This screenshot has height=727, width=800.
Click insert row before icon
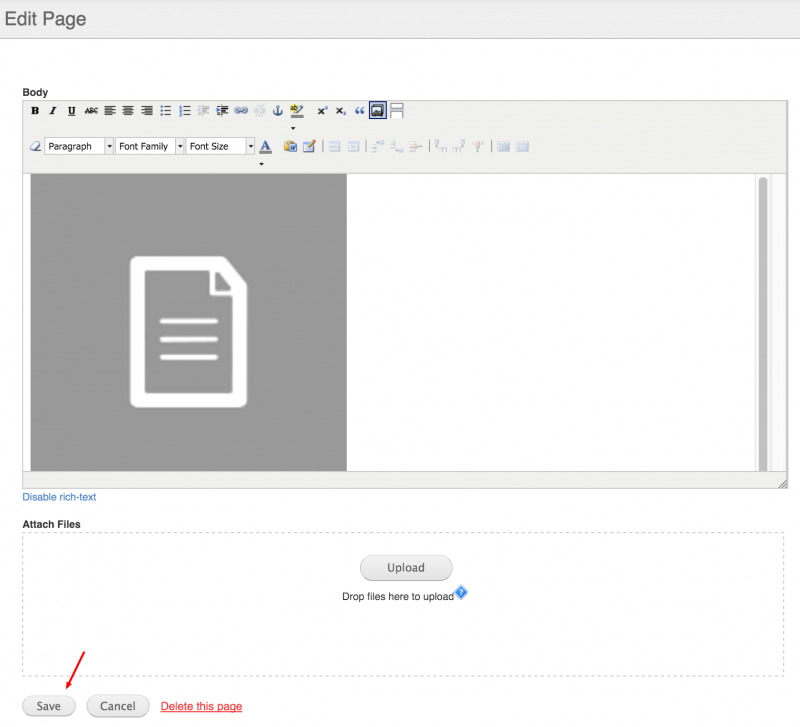pos(378,147)
